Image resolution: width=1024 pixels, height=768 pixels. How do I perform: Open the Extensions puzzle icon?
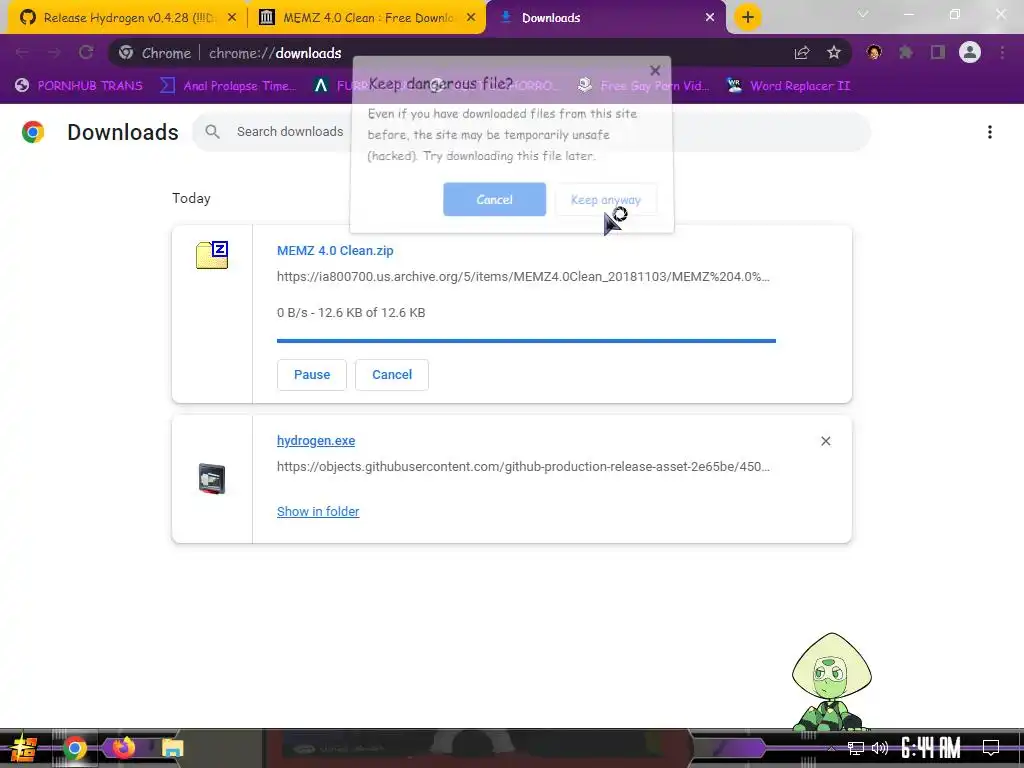point(906,52)
